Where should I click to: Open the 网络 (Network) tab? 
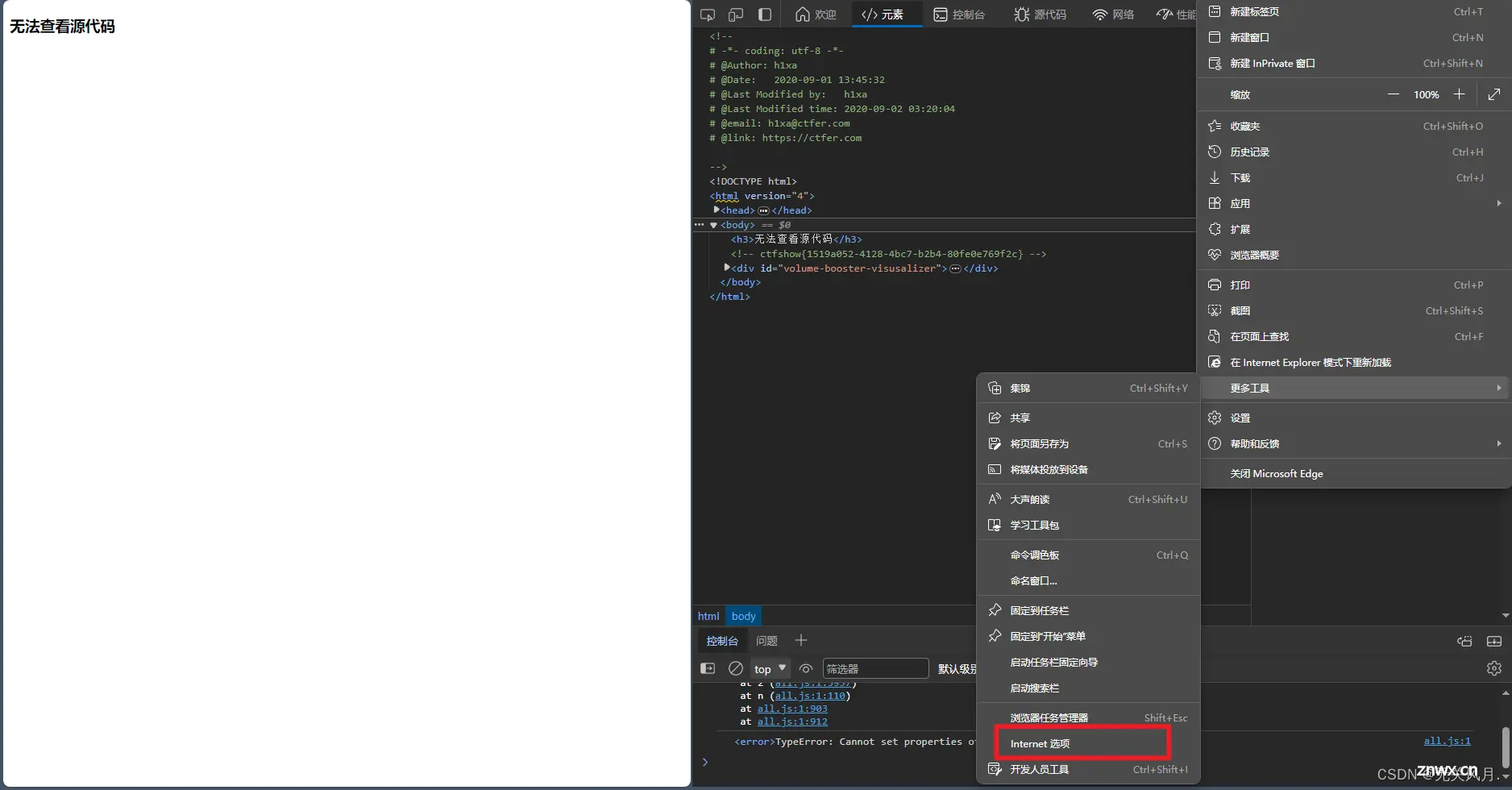click(x=1113, y=15)
